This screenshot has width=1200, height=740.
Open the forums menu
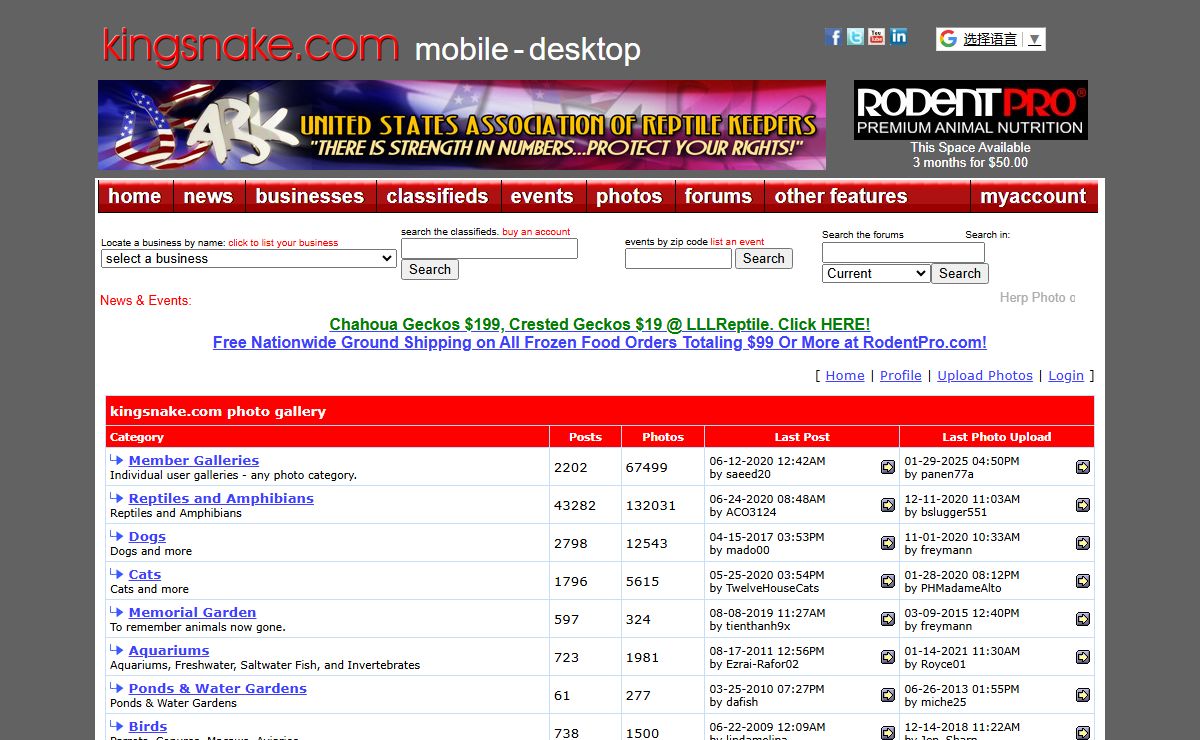click(x=719, y=196)
